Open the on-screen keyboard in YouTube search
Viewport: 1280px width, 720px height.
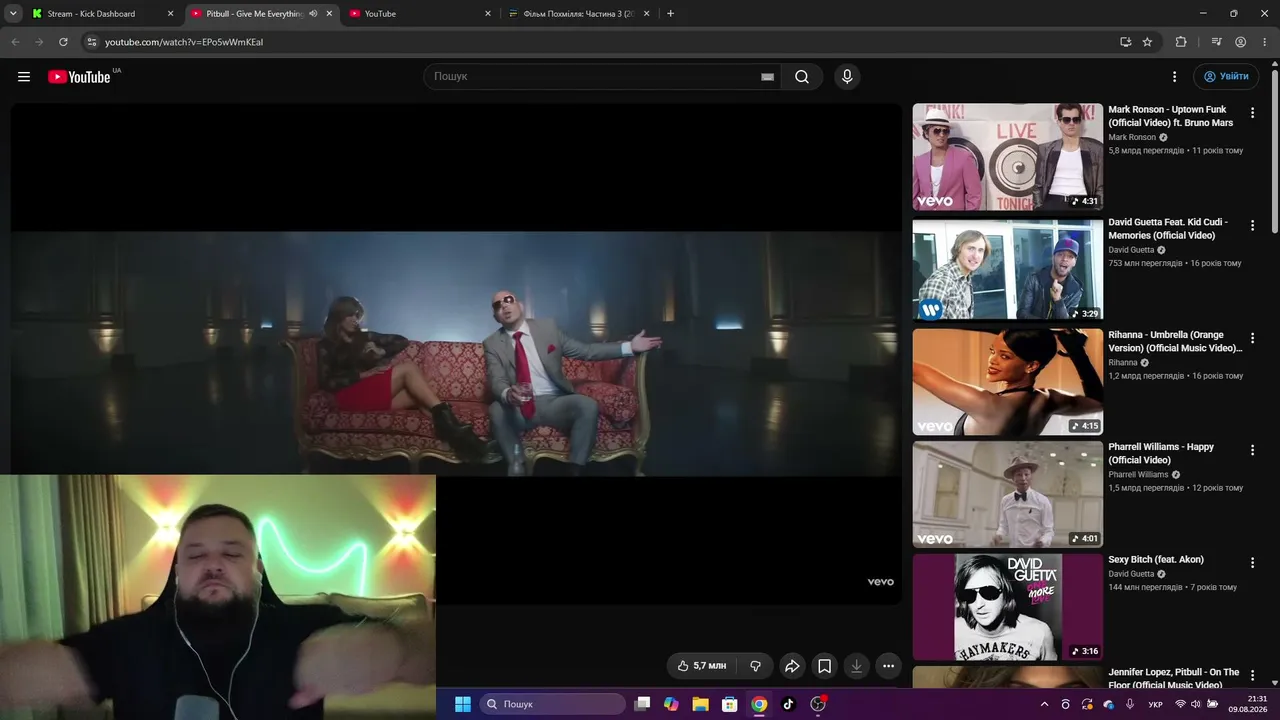pyautogui.click(x=767, y=77)
